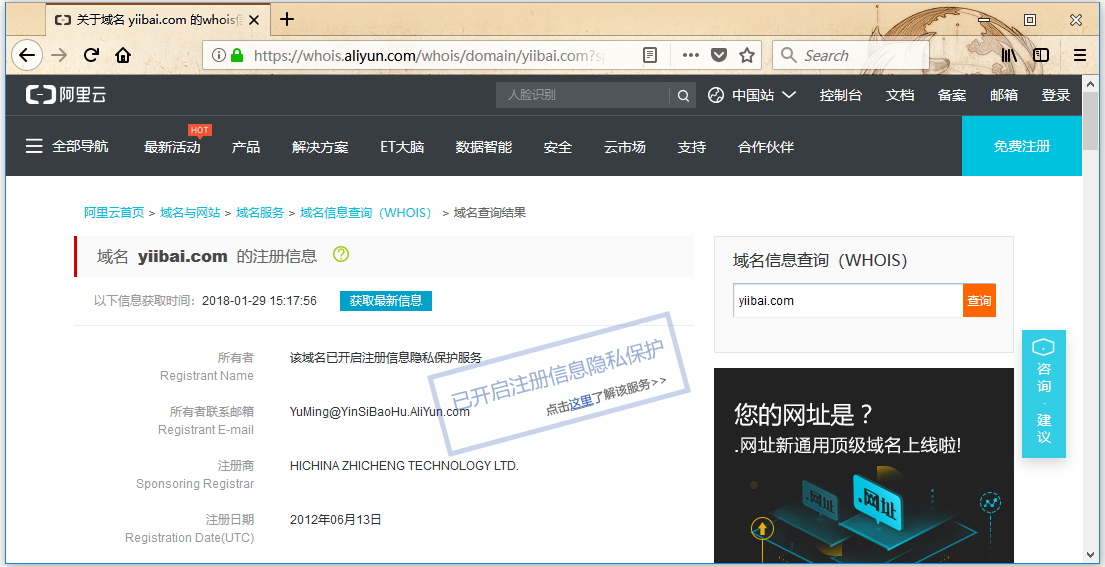Bookmark this page with the star icon

pyautogui.click(x=747, y=56)
